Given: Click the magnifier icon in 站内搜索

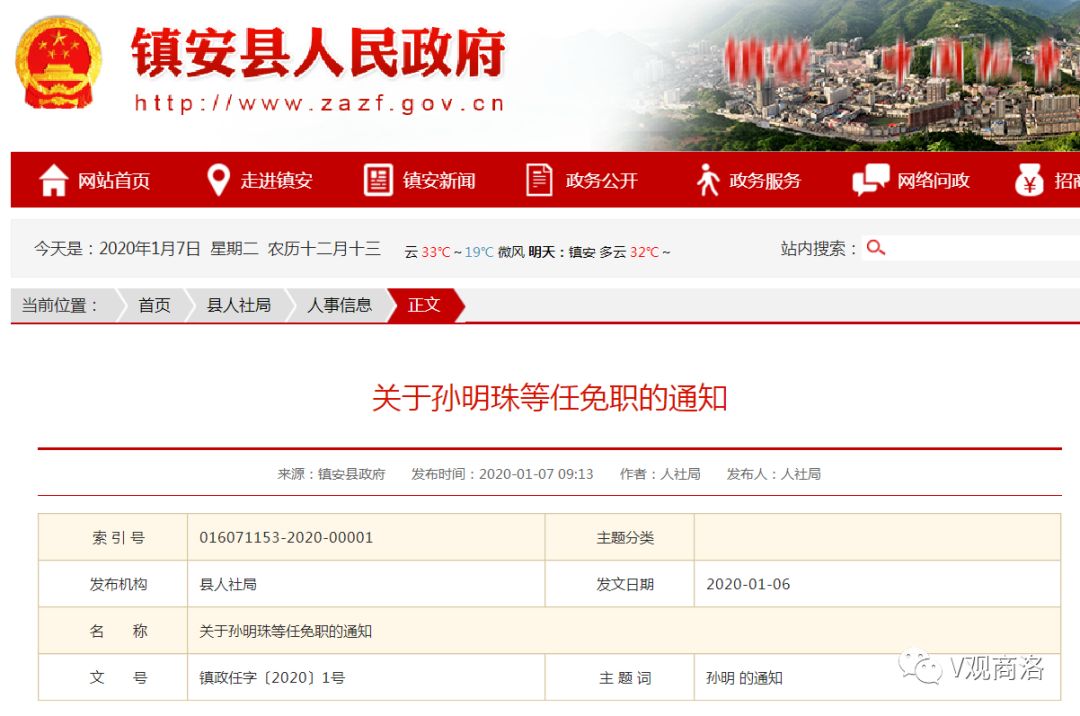Looking at the screenshot, I should coord(877,245).
